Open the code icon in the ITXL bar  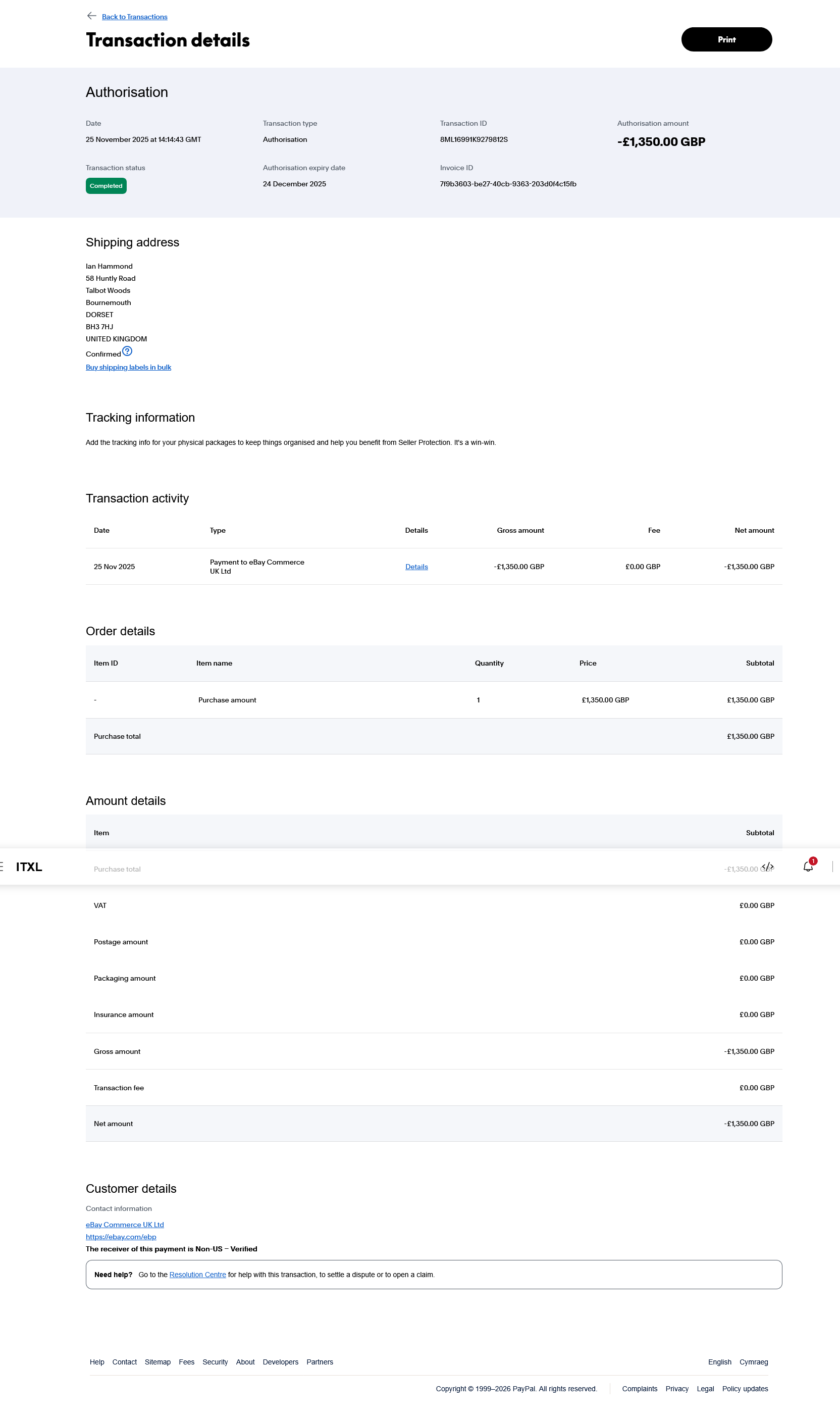click(767, 867)
